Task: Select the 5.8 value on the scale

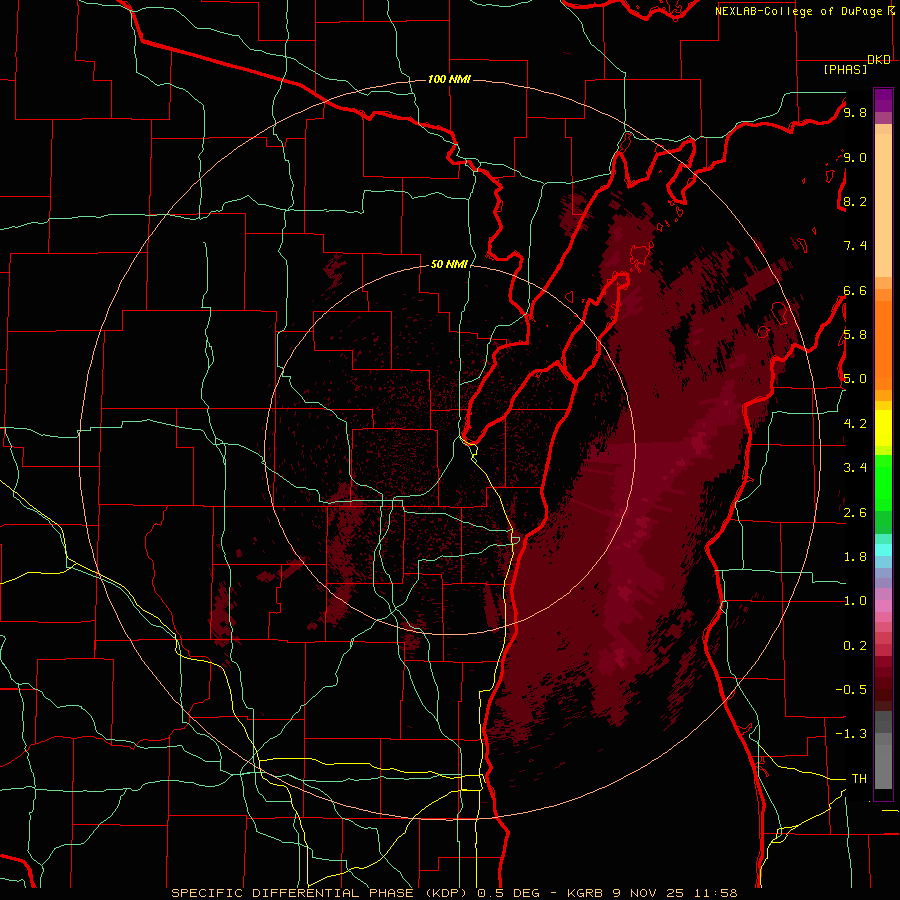Action: 855,335
